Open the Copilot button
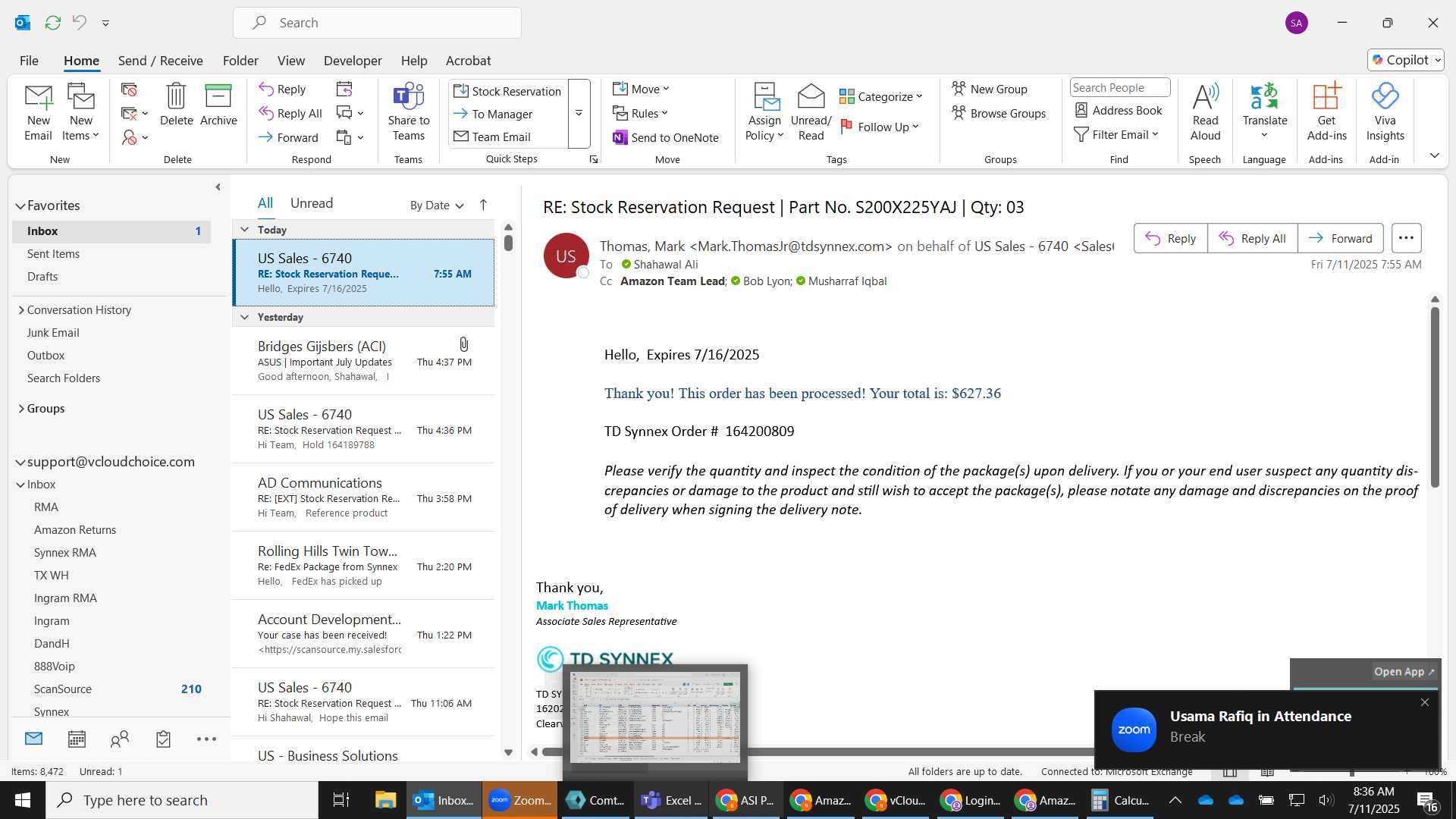This screenshot has width=1456, height=819. (x=1405, y=60)
